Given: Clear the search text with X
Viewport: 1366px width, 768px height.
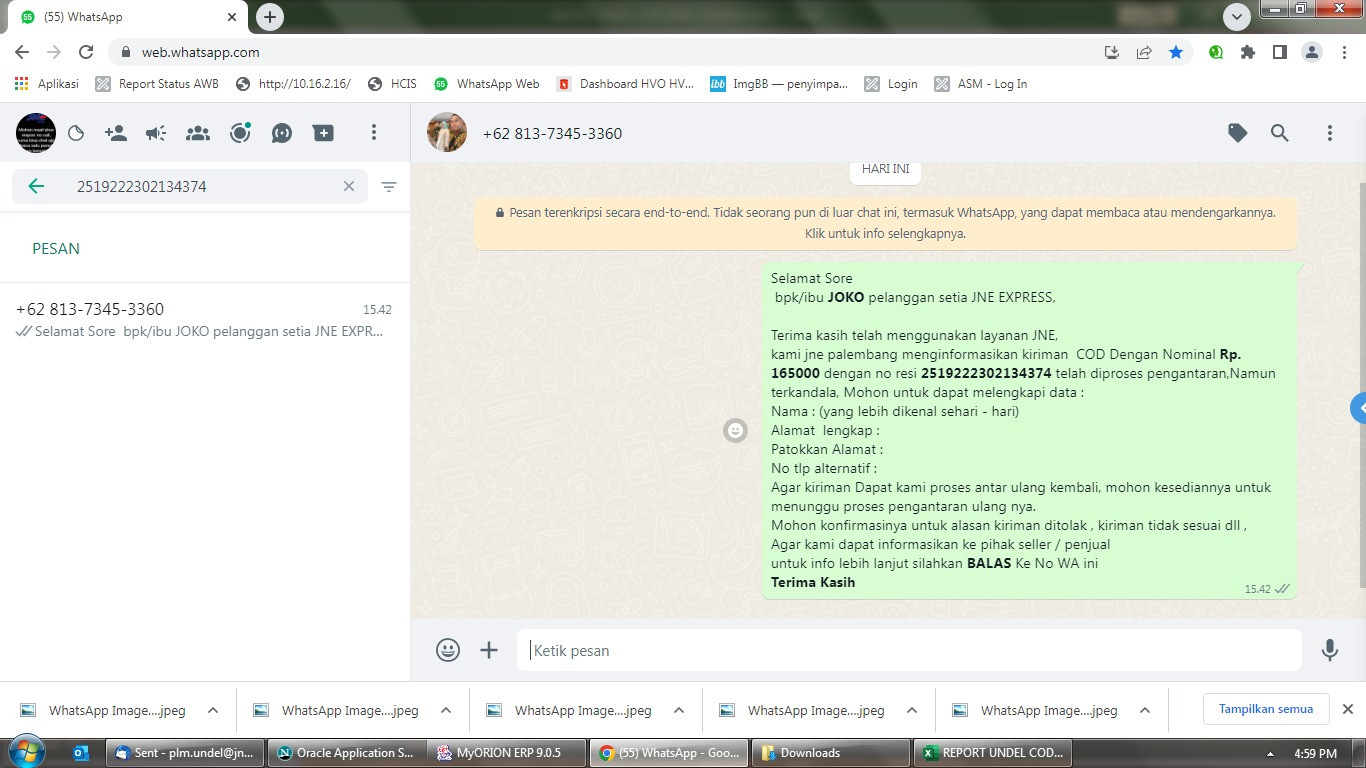Looking at the screenshot, I should (x=349, y=186).
